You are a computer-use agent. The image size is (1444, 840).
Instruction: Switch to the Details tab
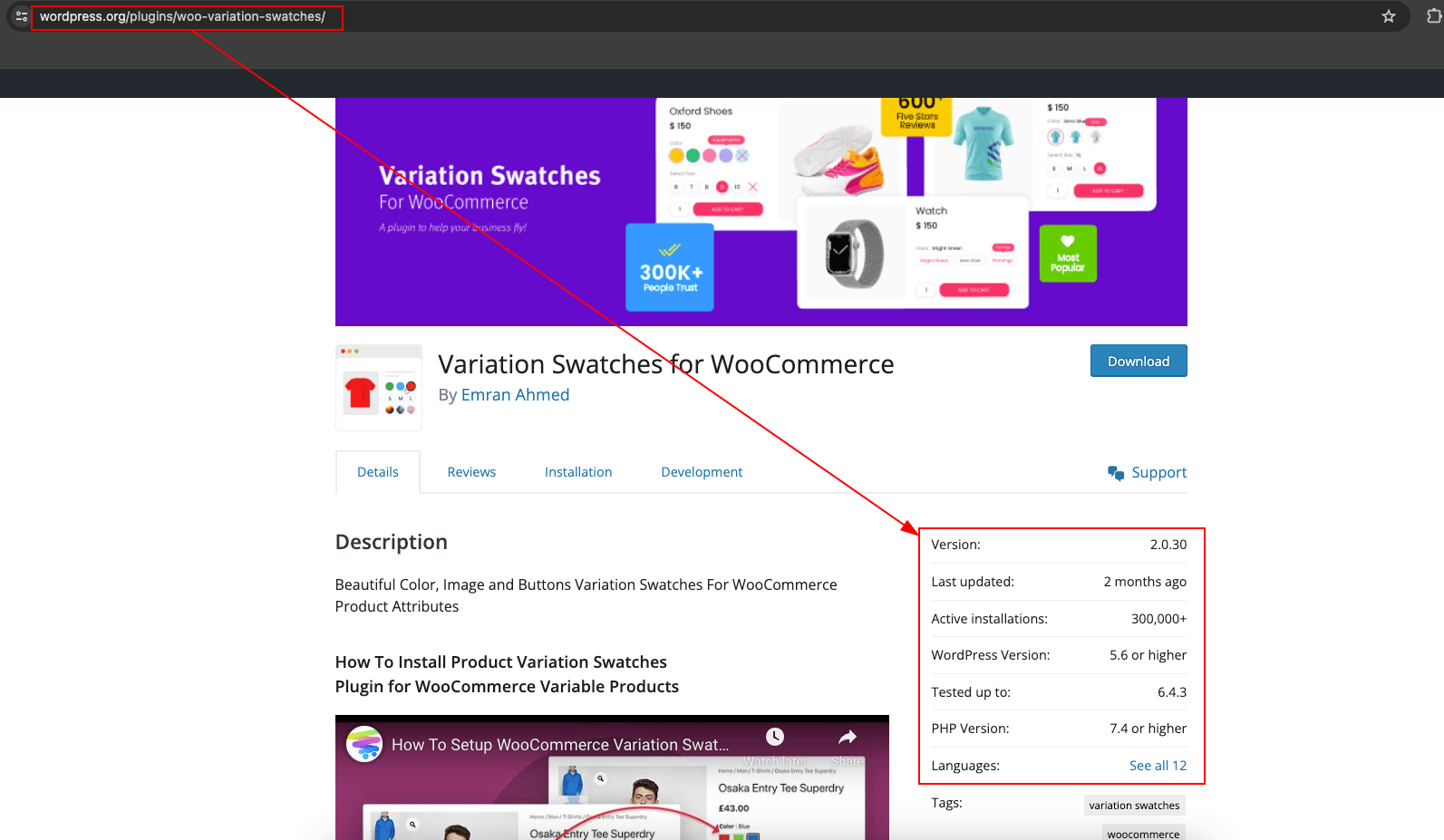point(378,472)
